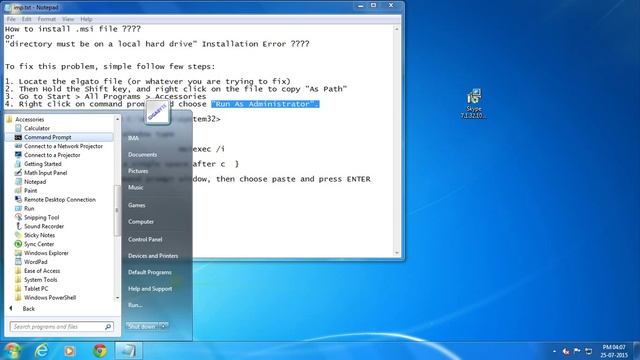Open Notepad View menu
This screenshot has height=360, width=640.
(x=68, y=19)
